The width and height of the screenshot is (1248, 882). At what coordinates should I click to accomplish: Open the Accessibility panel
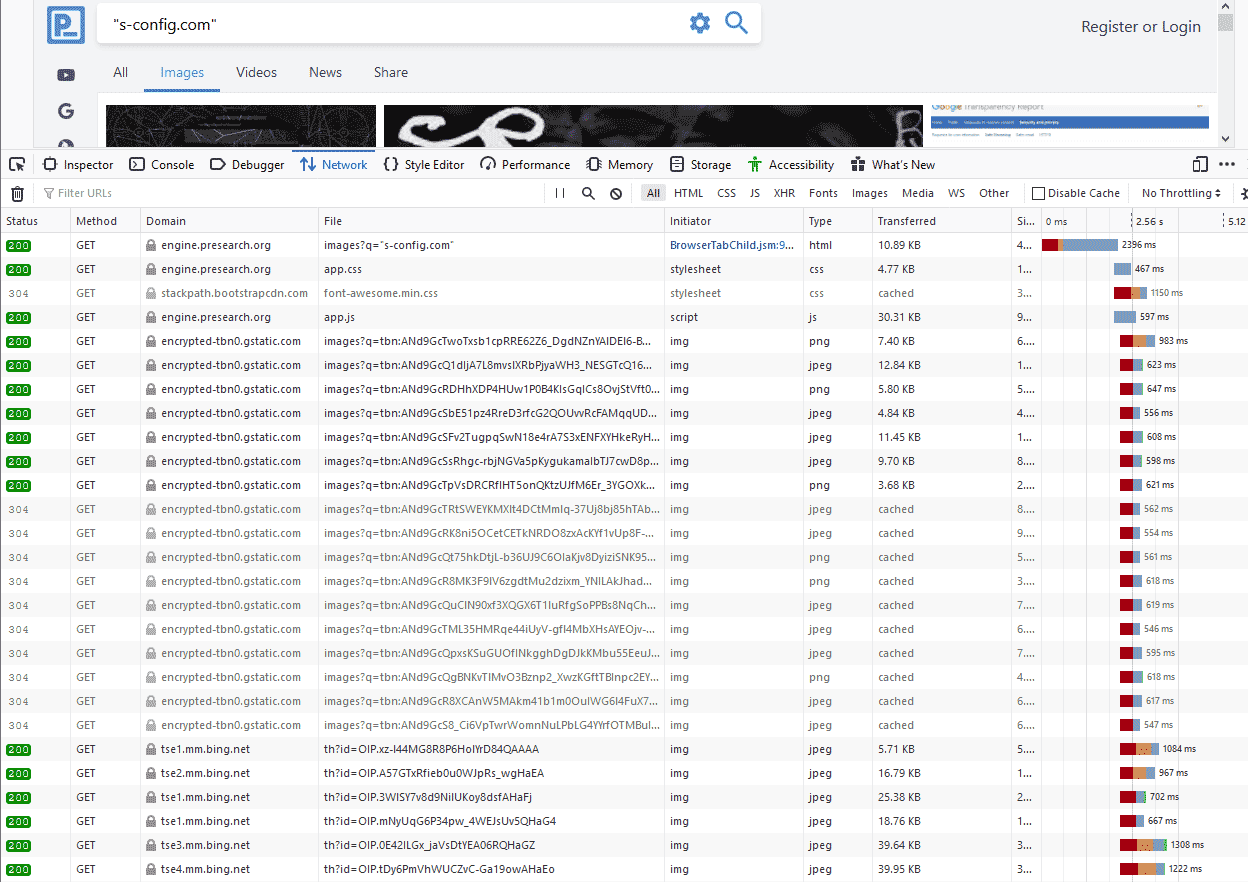tap(791, 165)
